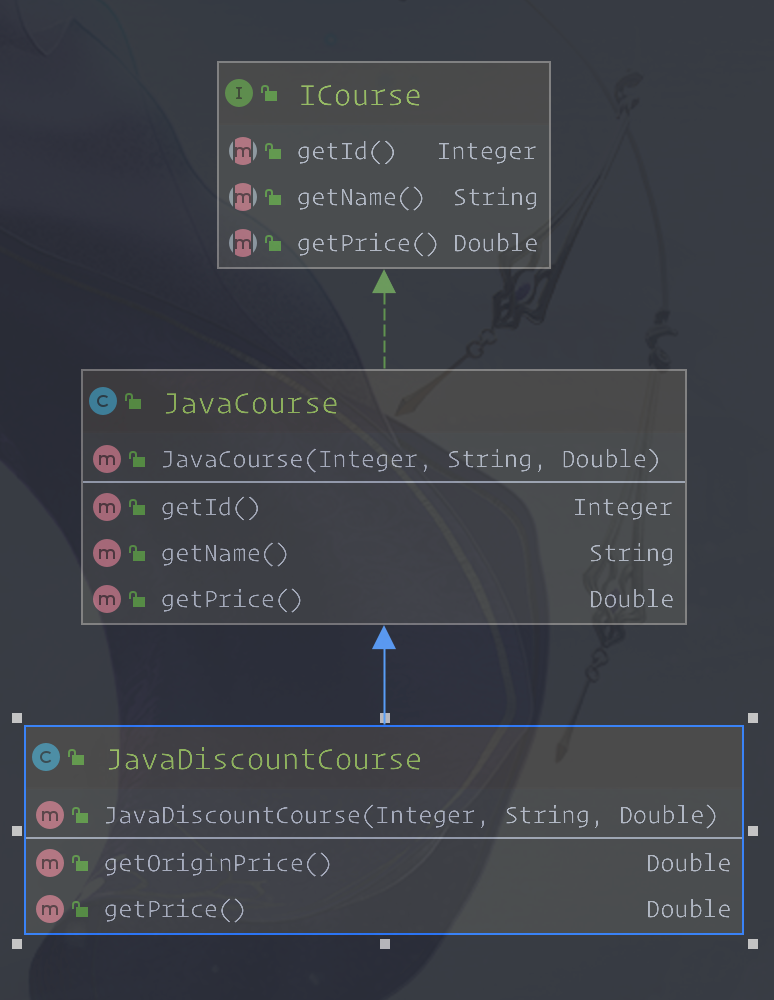Select getPrice() method in ICourse
774x1000 pixels.
pos(367,244)
